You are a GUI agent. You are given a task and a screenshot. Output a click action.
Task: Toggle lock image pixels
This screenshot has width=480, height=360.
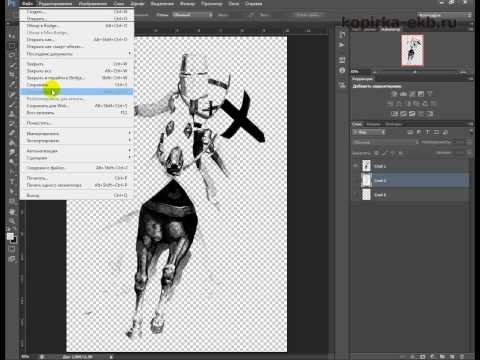click(384, 153)
